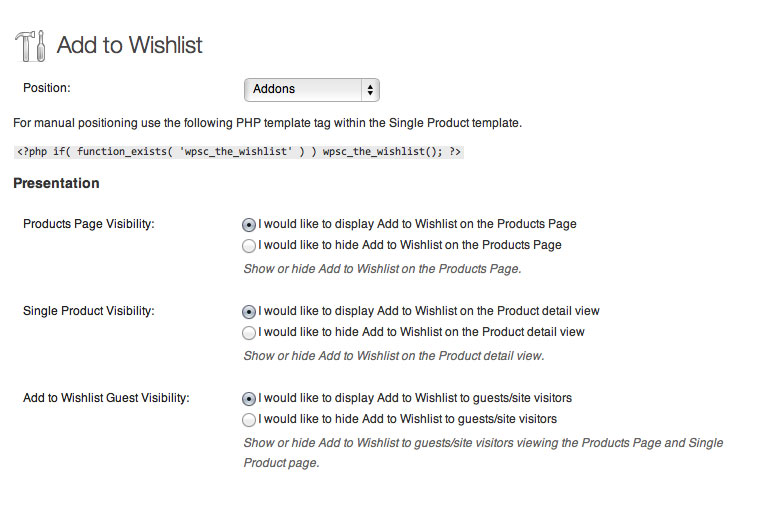Select hide Add to Wishlist to guests

point(249,420)
